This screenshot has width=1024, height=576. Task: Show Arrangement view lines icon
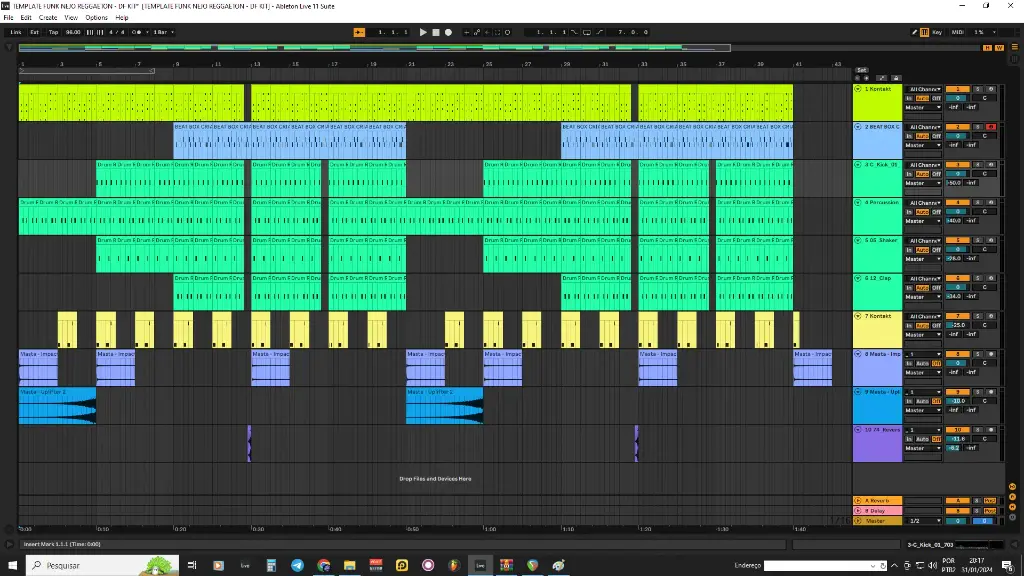click(1014, 47)
